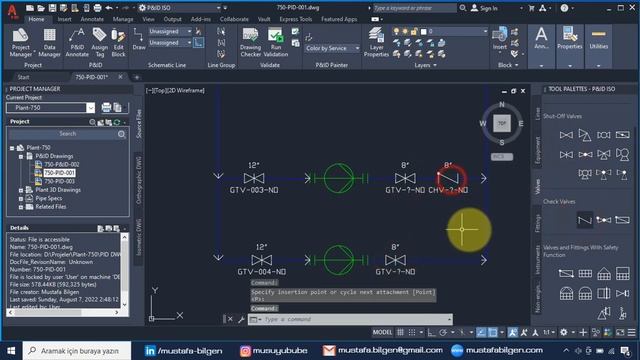
Task: Click the Windows Start button
Action: point(11,351)
